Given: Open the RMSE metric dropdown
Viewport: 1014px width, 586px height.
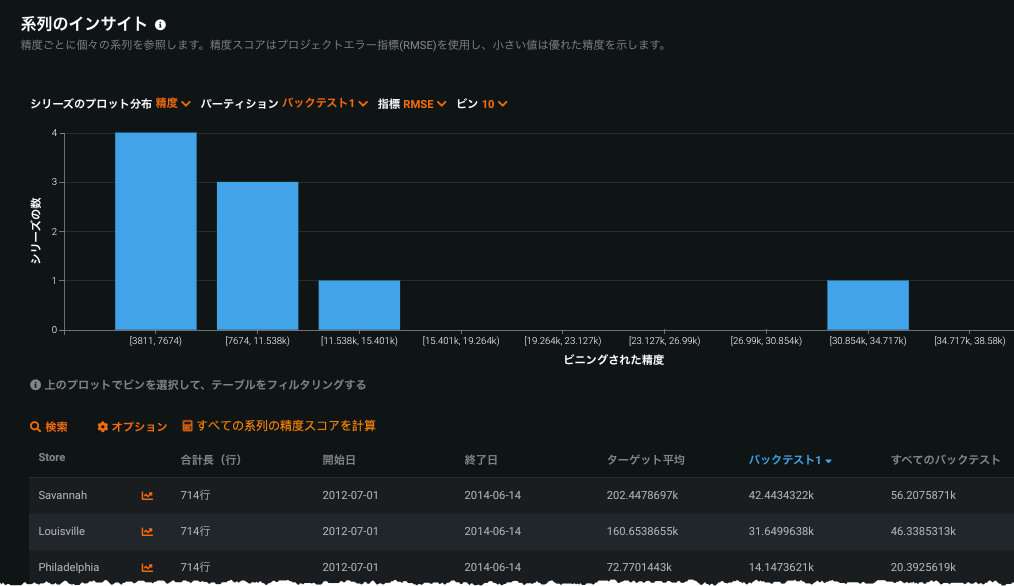Looking at the screenshot, I should coord(425,104).
